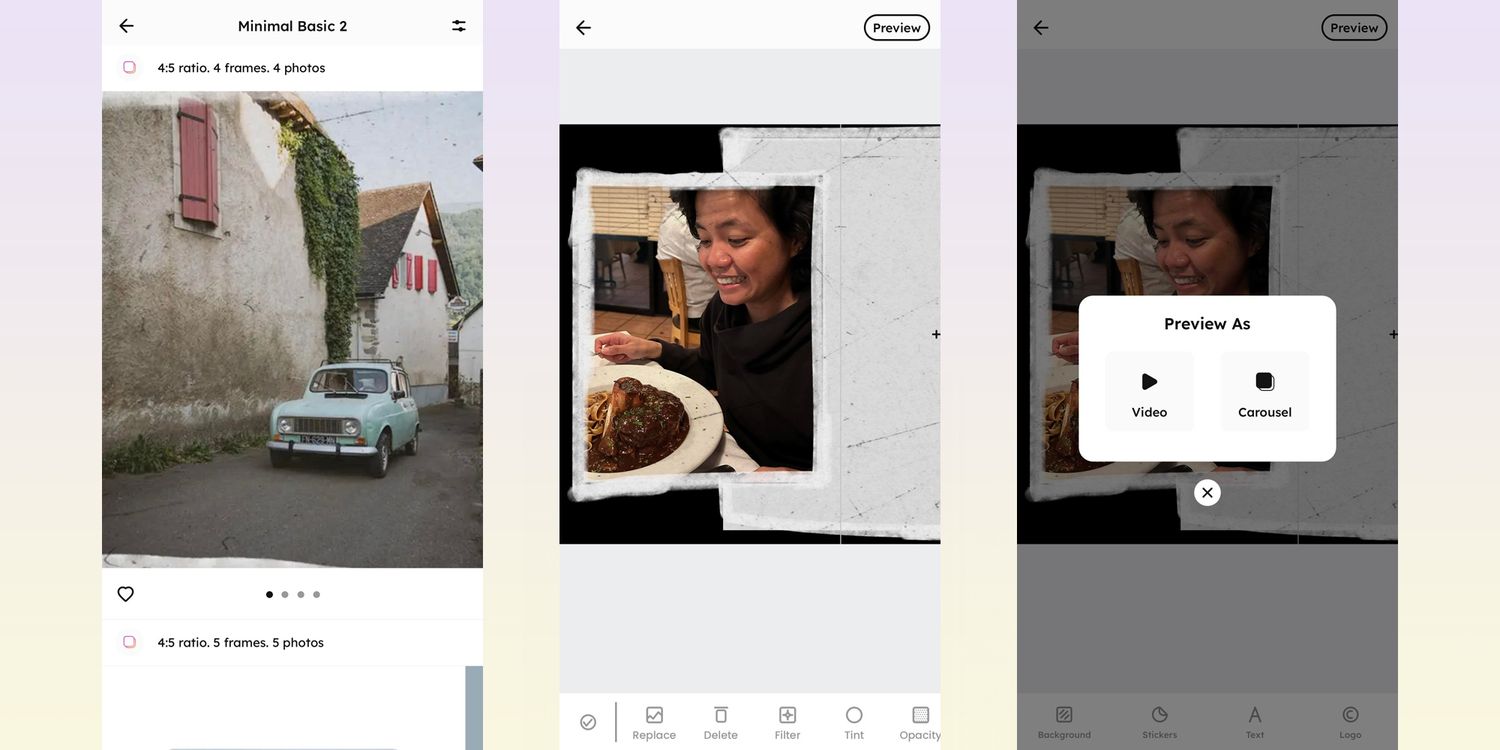
Task: Open the Opacity adjustment
Action: tap(920, 722)
